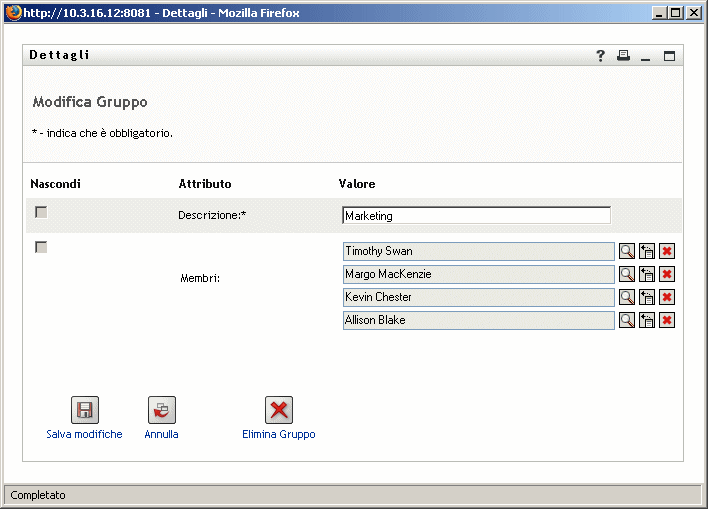Click the Annulla cancel icon

click(162, 410)
